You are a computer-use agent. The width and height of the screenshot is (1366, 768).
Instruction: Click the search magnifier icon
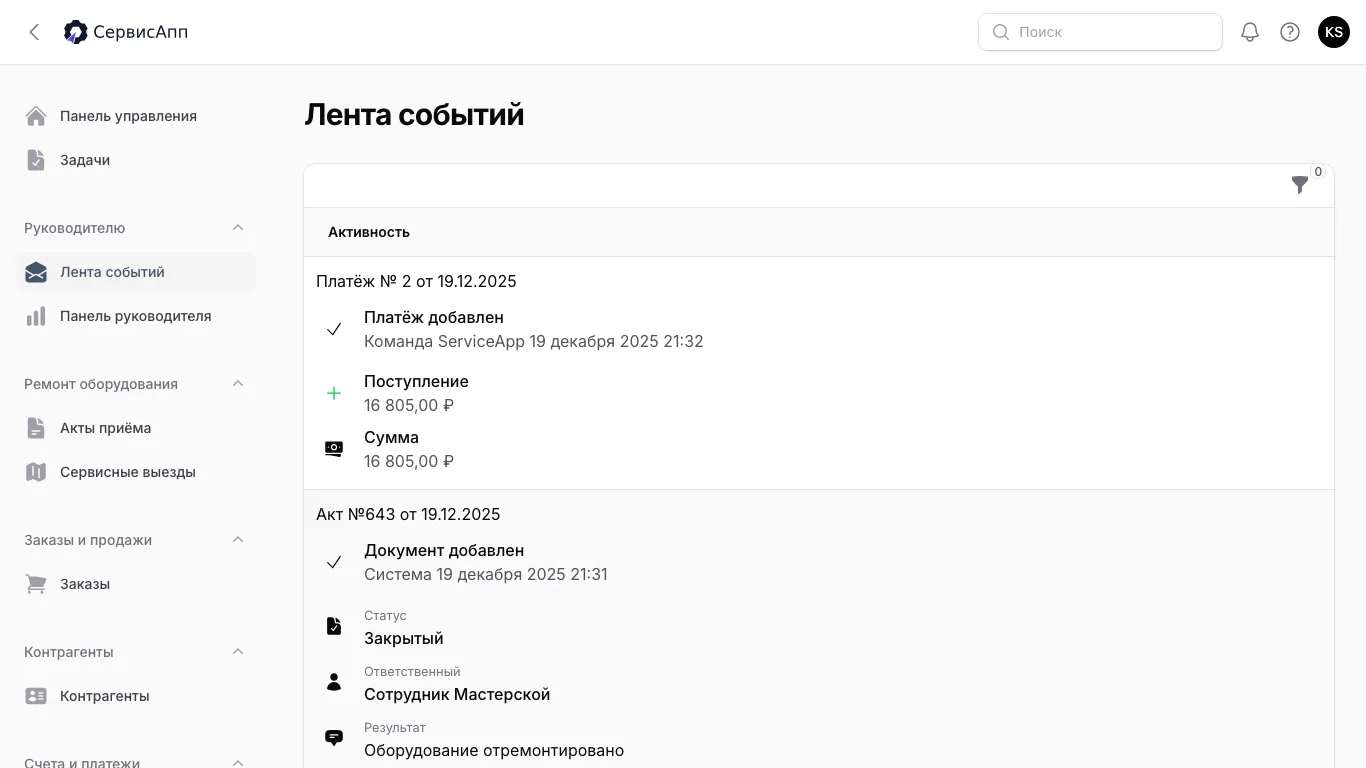[x=1000, y=32]
